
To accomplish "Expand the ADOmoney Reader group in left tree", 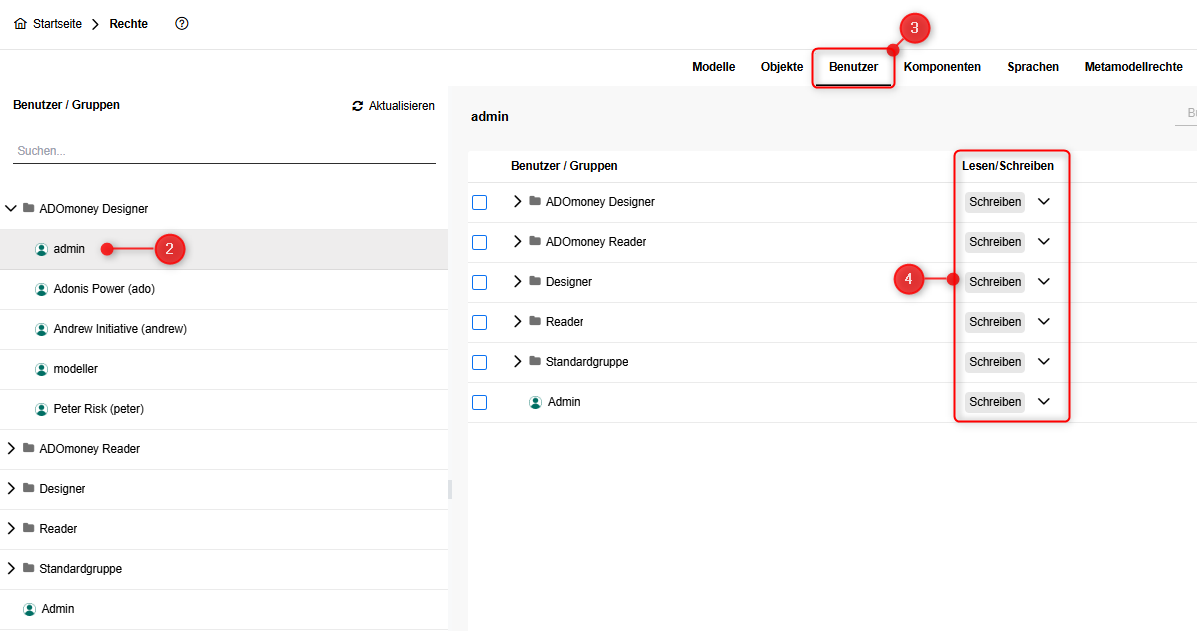I will (11, 449).
